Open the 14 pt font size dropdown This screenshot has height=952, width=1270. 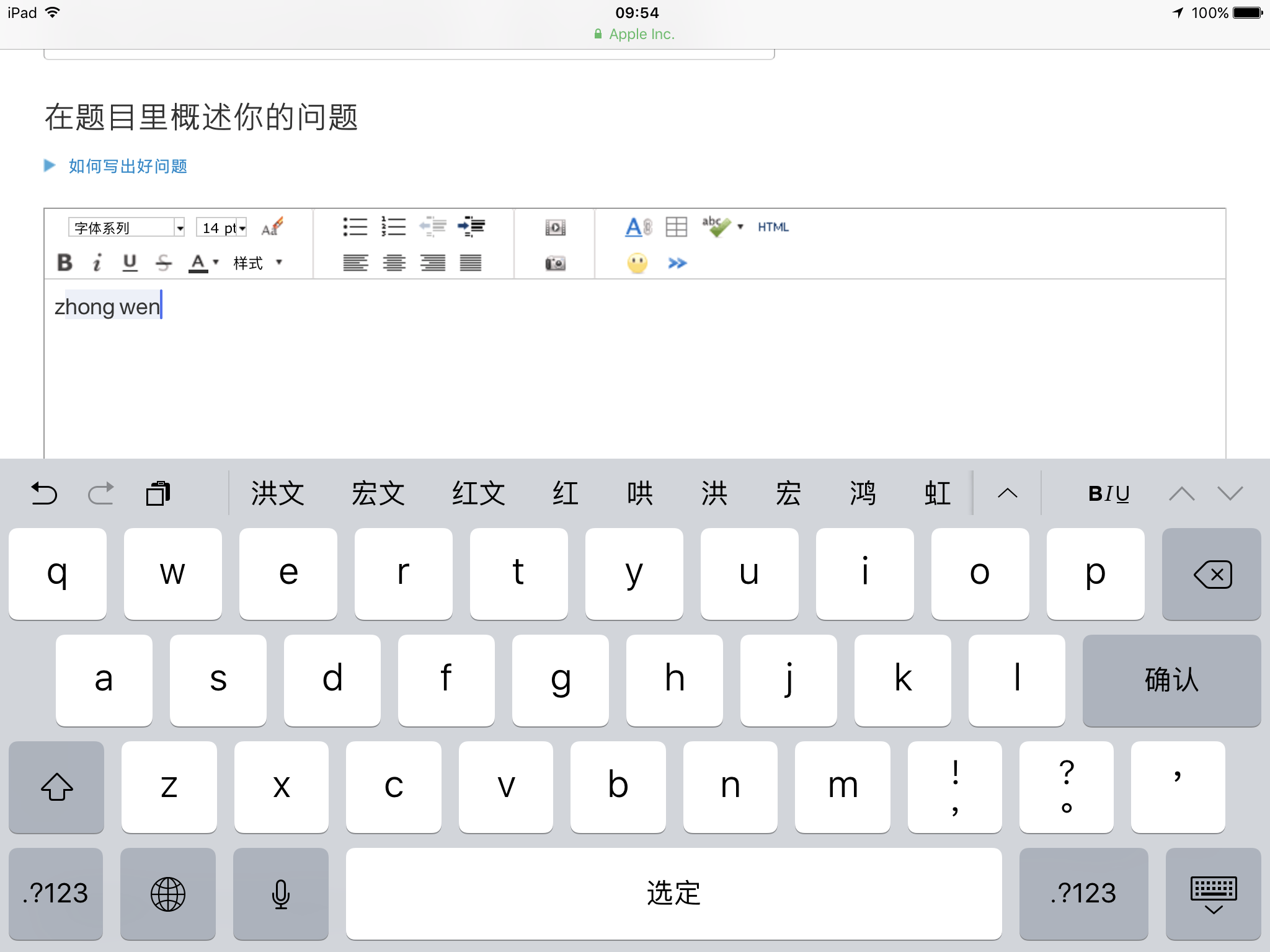pyautogui.click(x=222, y=227)
